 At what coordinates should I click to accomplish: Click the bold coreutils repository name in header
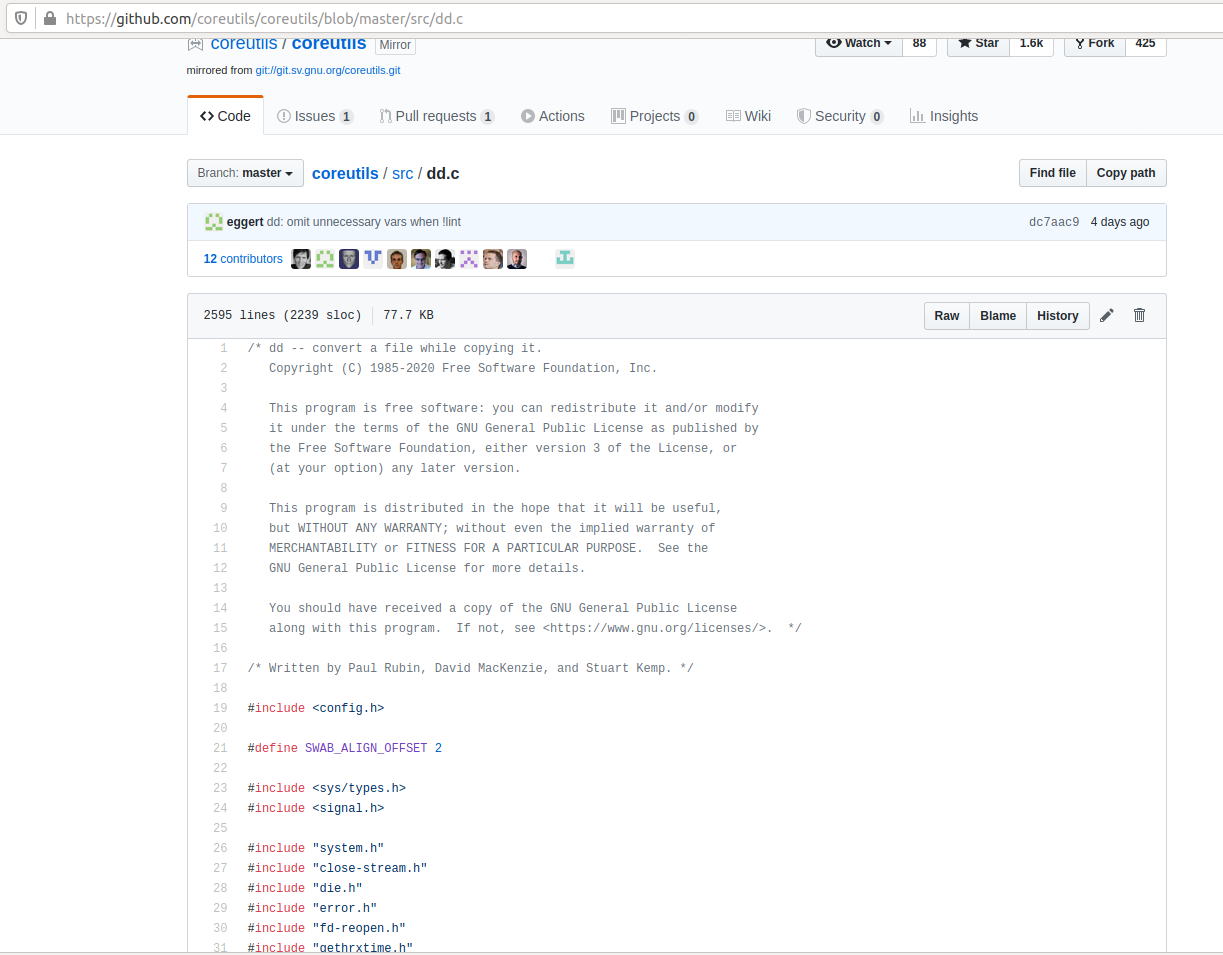tap(329, 44)
